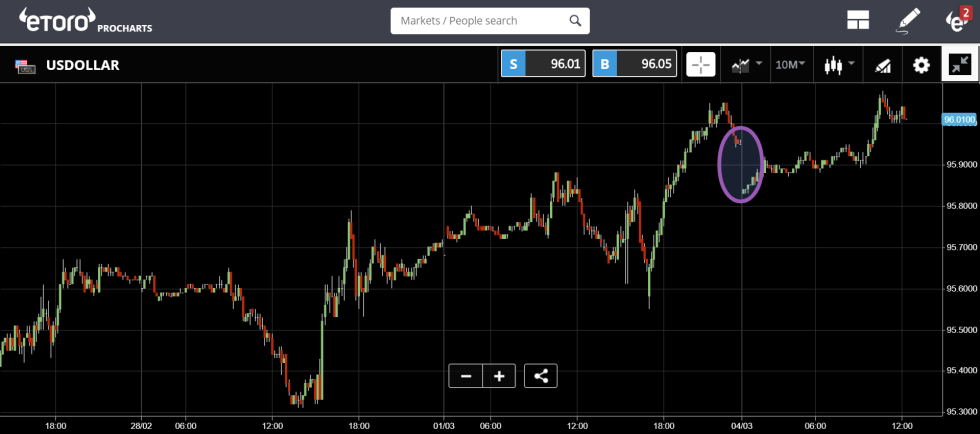Open the 10M timeframe dropdown
This screenshot has height=434, width=980.
[x=790, y=65]
